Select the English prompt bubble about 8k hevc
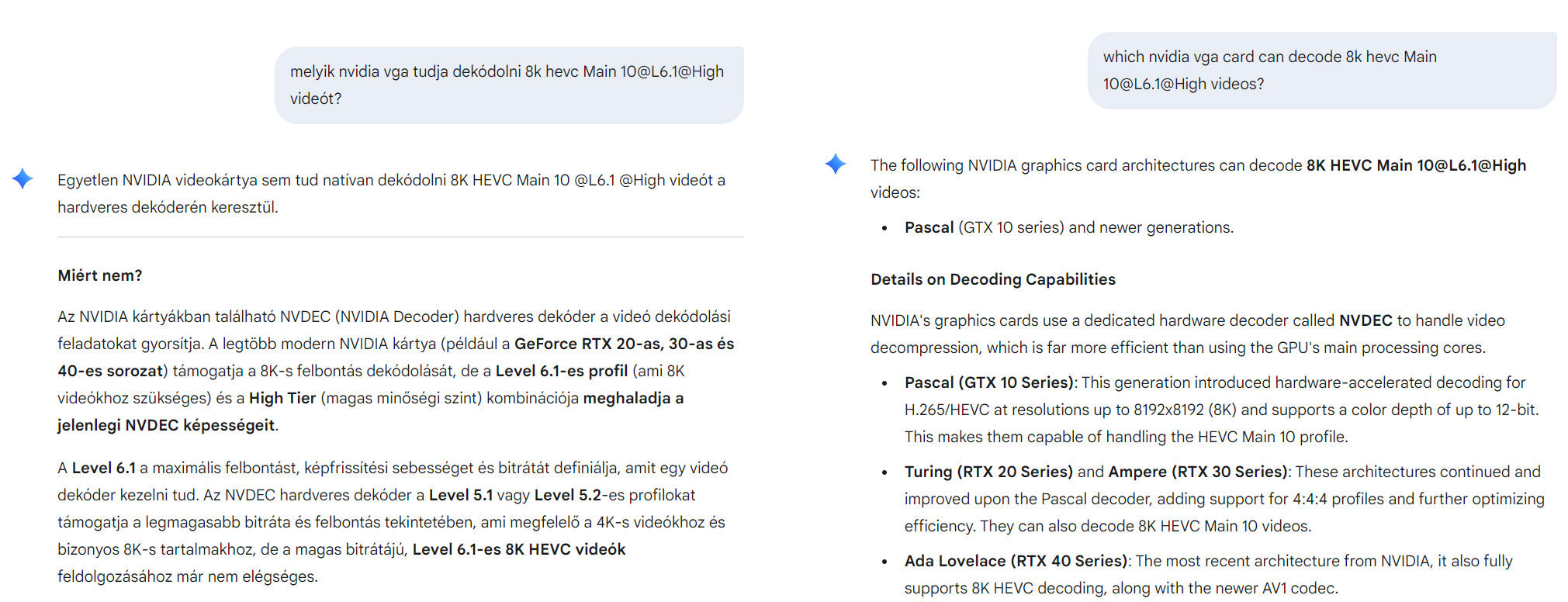The height and width of the screenshot is (602, 1568). 1321,70
